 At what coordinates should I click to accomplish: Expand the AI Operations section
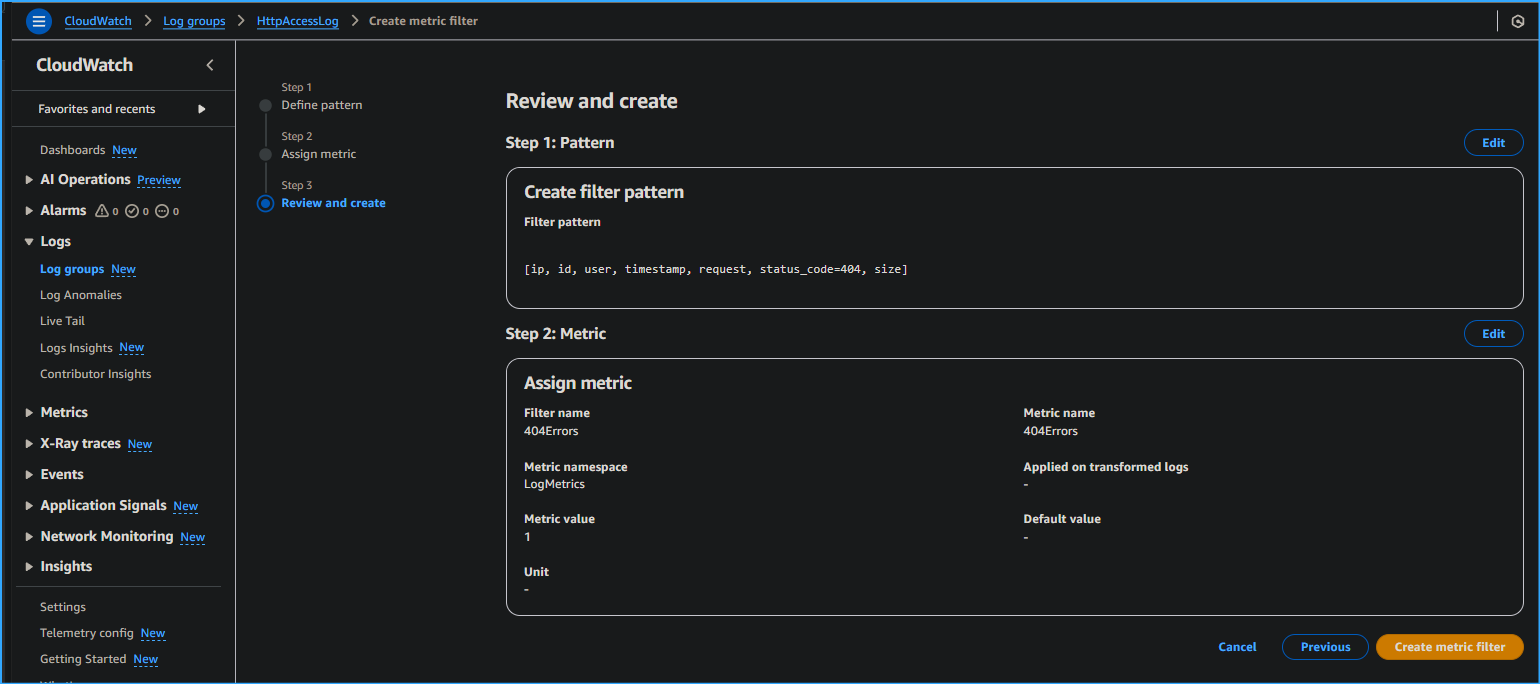click(29, 180)
